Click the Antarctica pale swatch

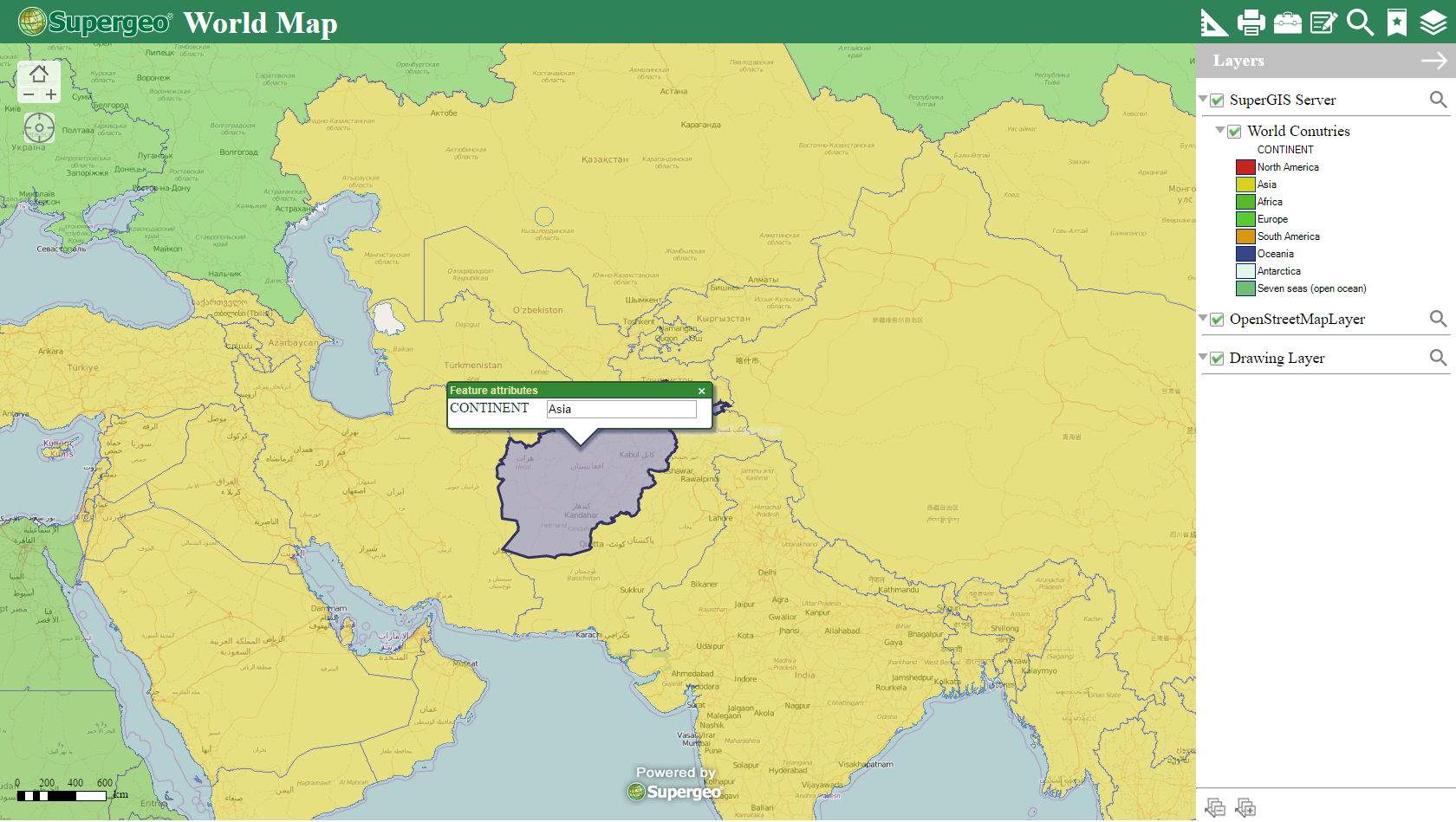1245,271
